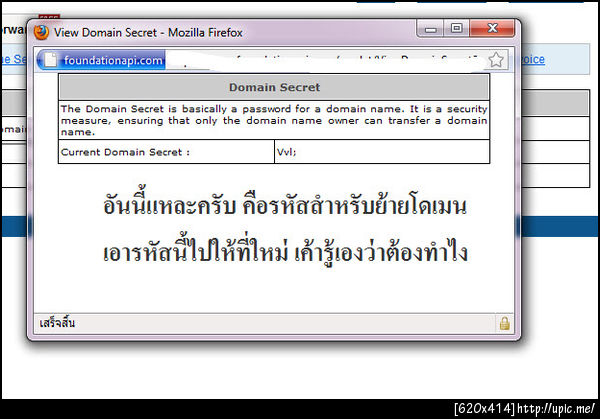Click the foundationapi.com site identity button
600x419 pixels.
pos(101,60)
